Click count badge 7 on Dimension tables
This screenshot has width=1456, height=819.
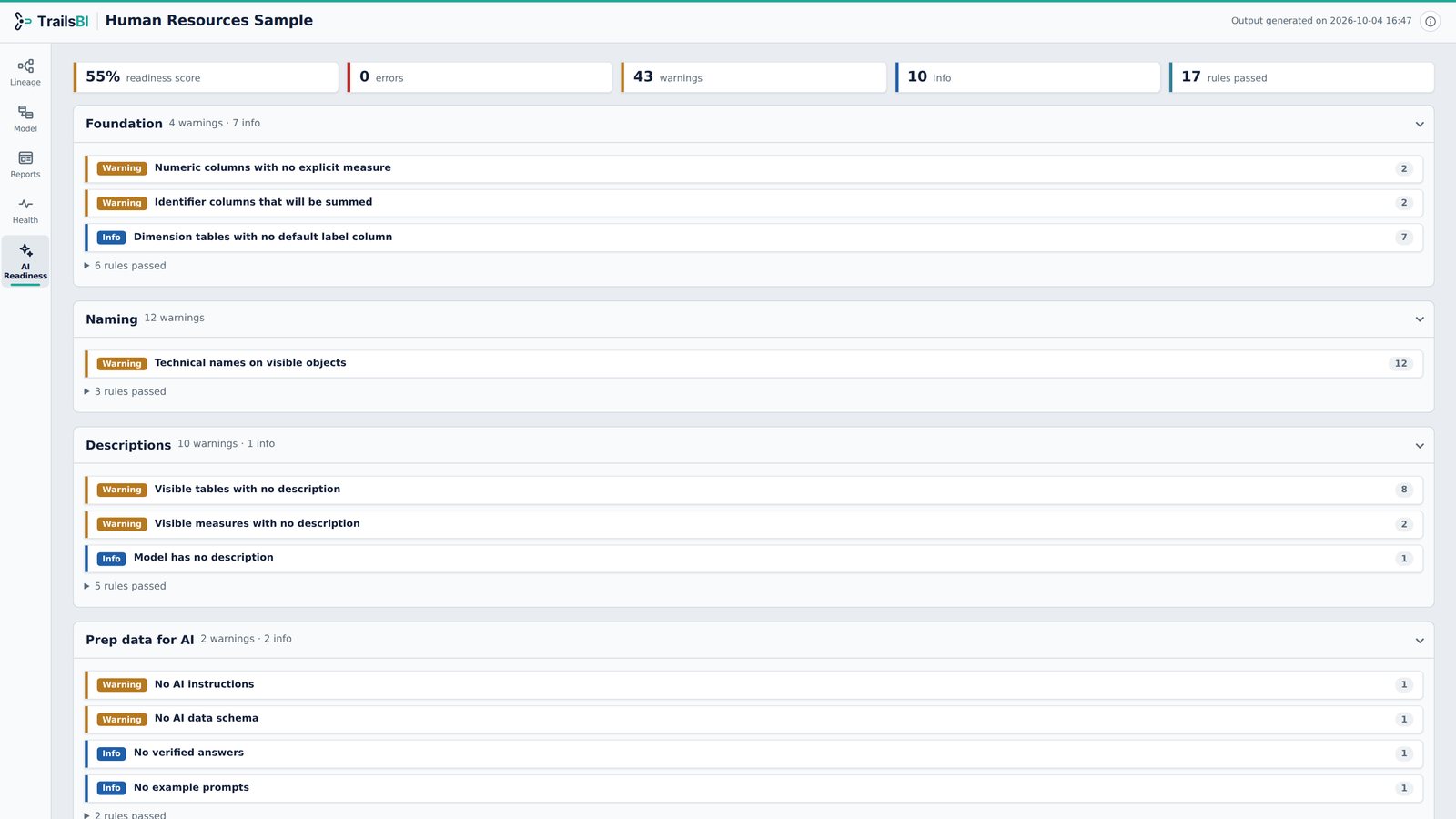coord(1404,238)
